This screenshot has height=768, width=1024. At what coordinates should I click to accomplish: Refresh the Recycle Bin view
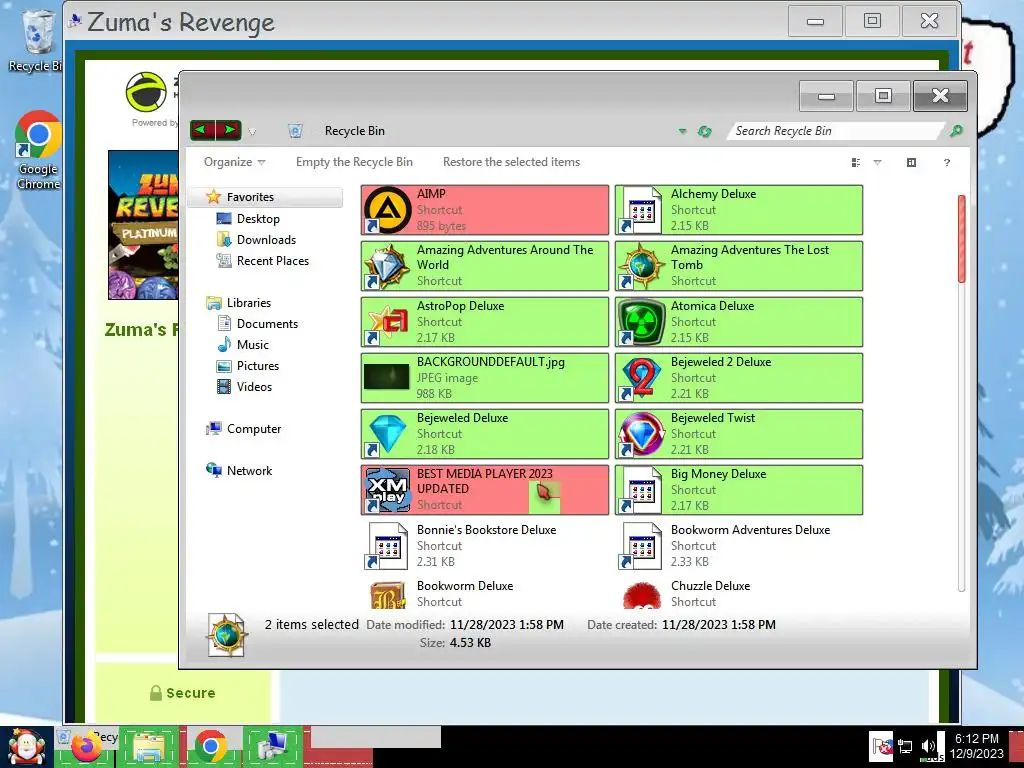(704, 131)
